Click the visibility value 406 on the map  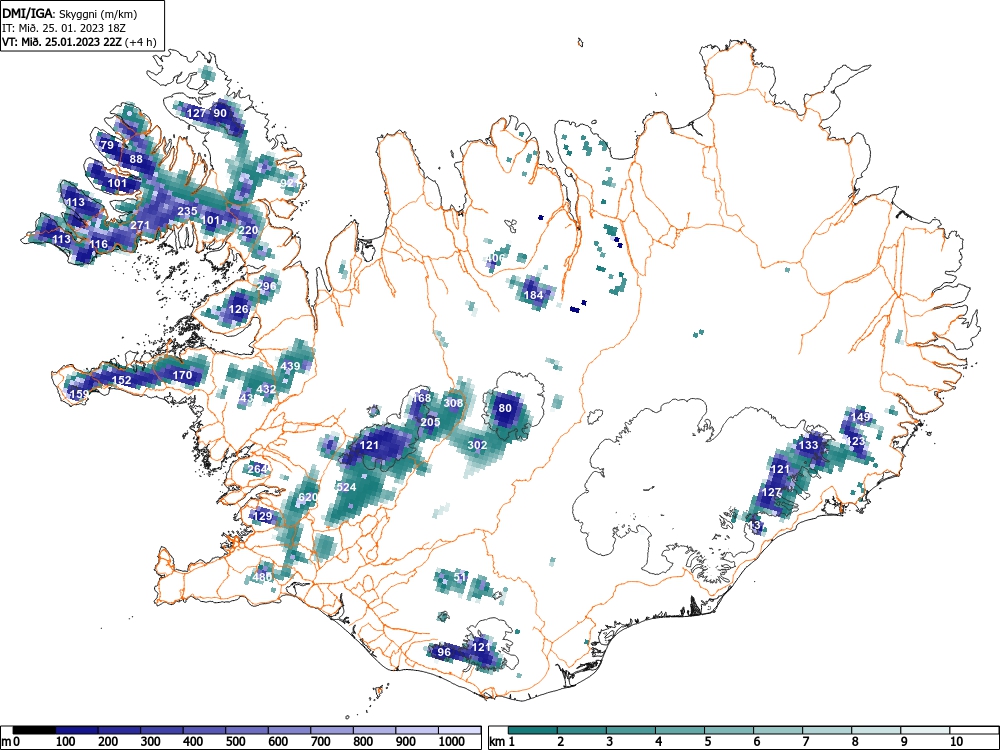[x=494, y=258]
